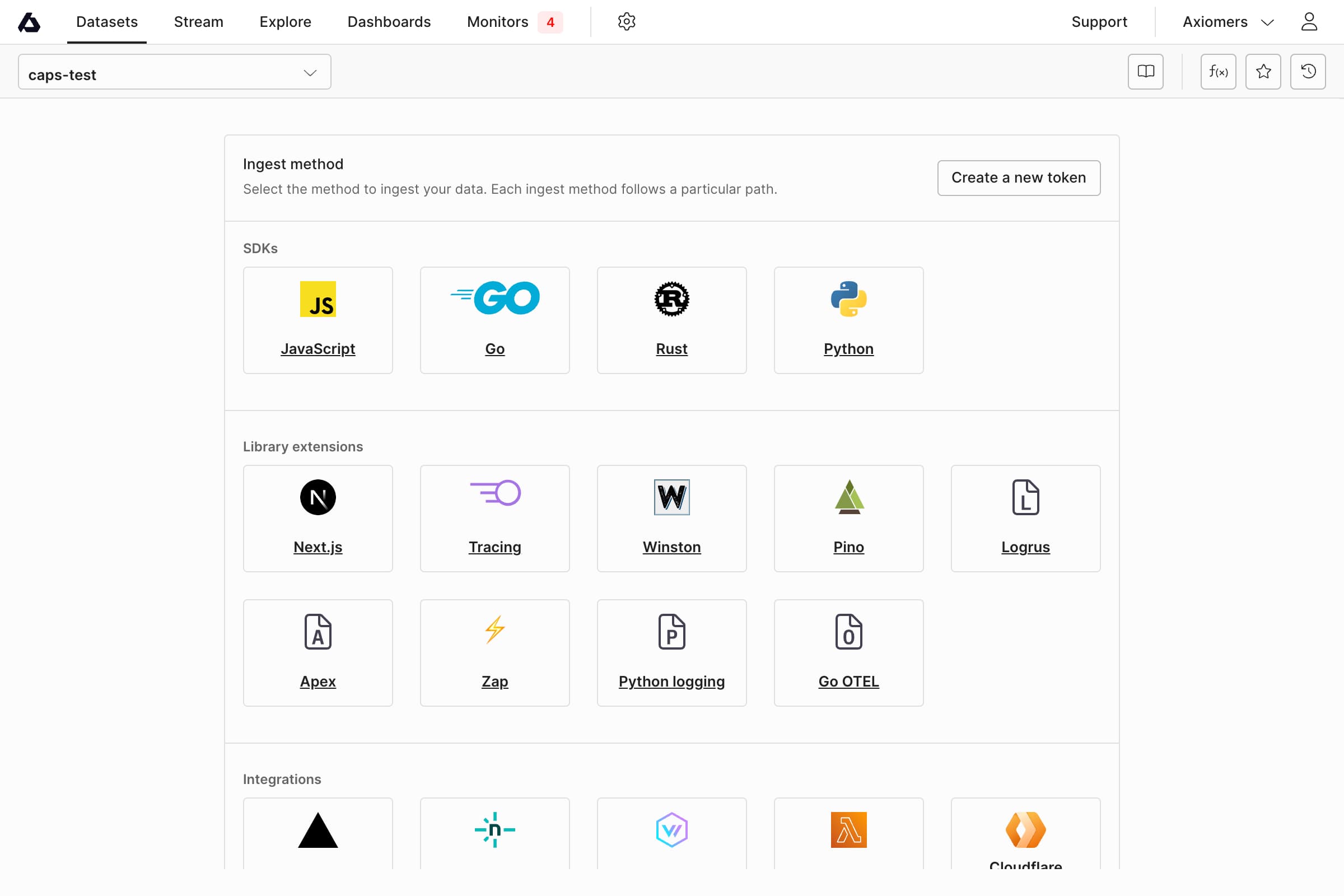Click the Zap link text
1344x896 pixels.
(x=495, y=681)
